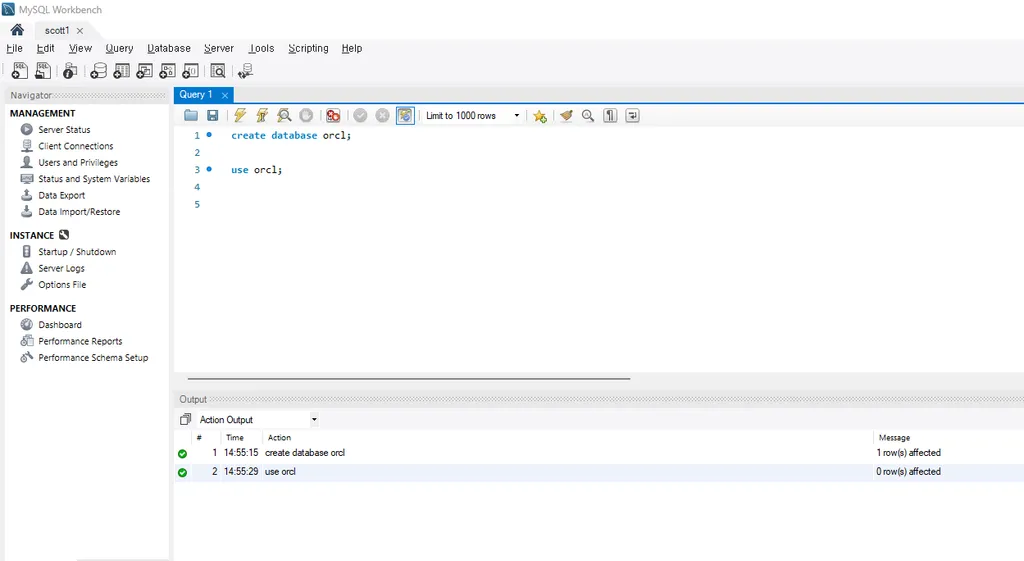Open Server Status in Navigator
1024x561 pixels.
[64, 129]
